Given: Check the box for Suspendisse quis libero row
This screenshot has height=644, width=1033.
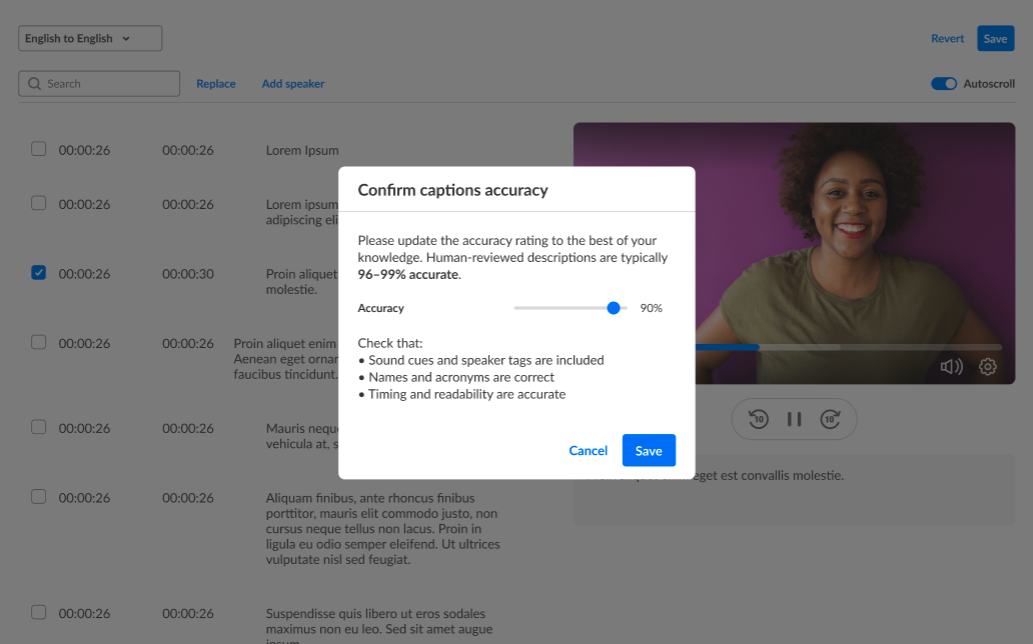Looking at the screenshot, I should (x=39, y=612).
